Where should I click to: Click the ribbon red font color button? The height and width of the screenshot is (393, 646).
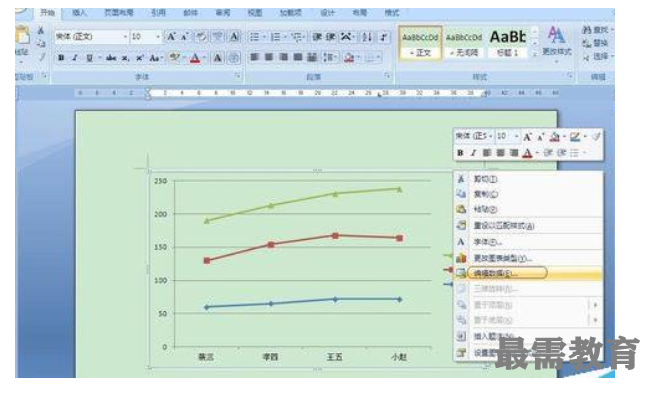click(x=195, y=58)
